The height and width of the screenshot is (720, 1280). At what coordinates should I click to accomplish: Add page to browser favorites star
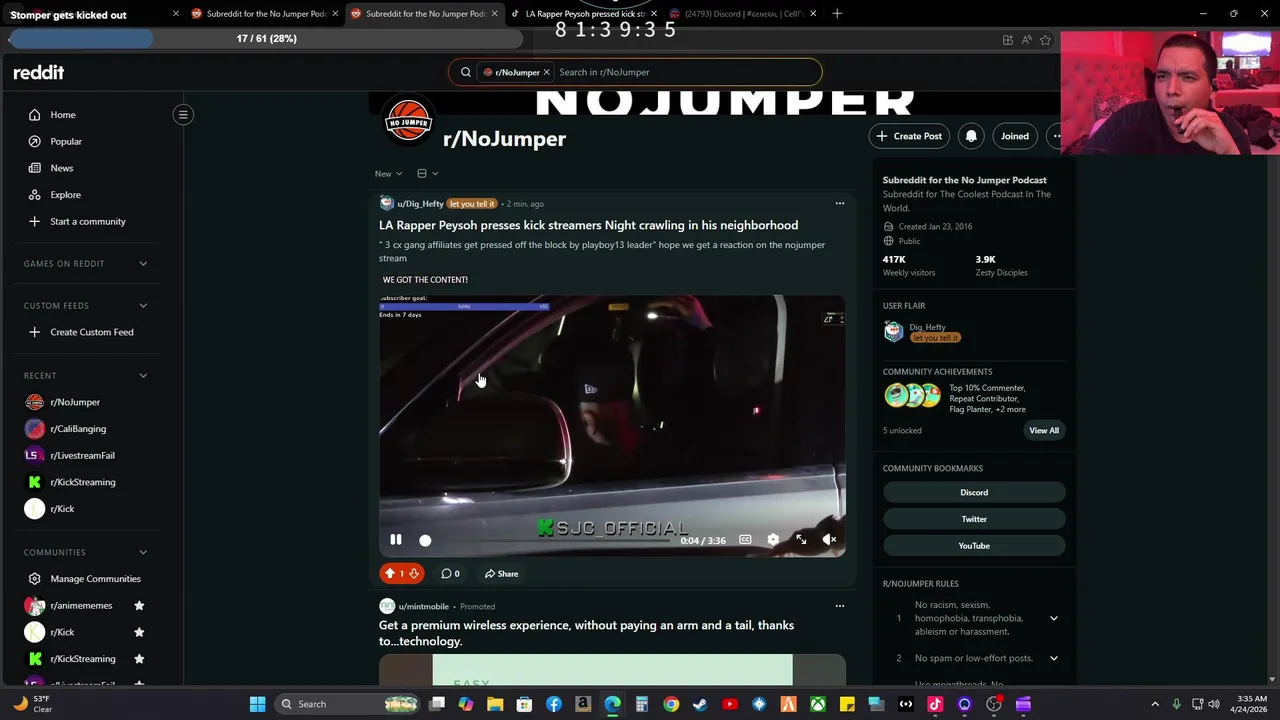[x=1045, y=40]
